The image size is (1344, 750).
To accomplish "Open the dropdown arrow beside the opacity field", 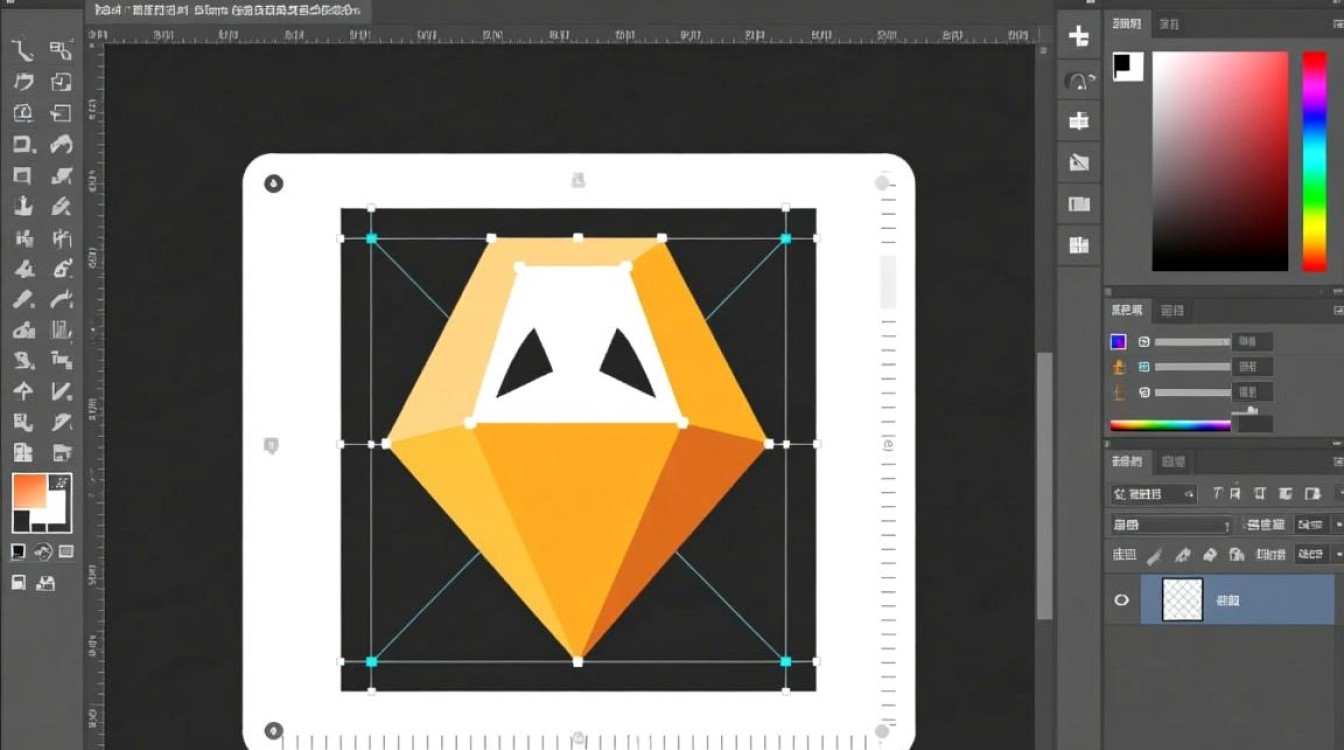I will coord(1338,525).
